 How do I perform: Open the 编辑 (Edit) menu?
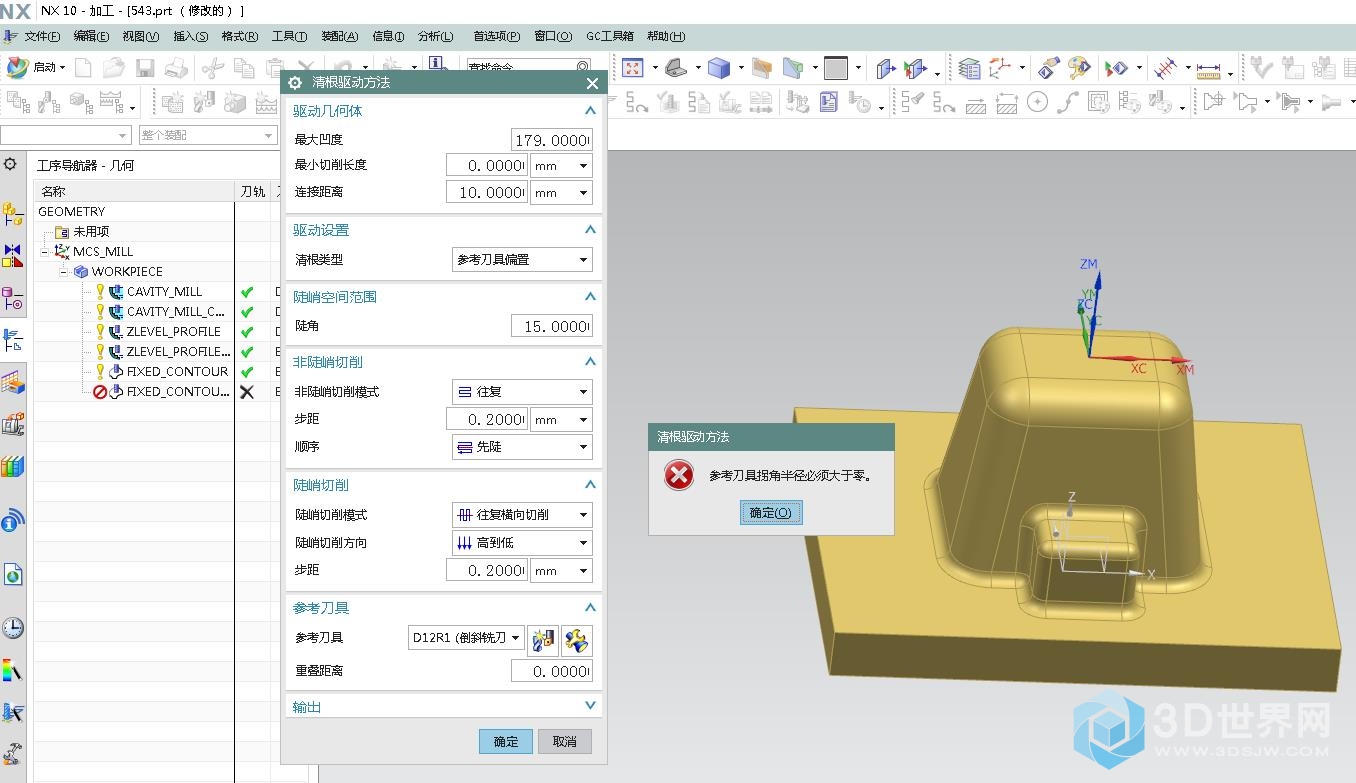click(x=91, y=36)
